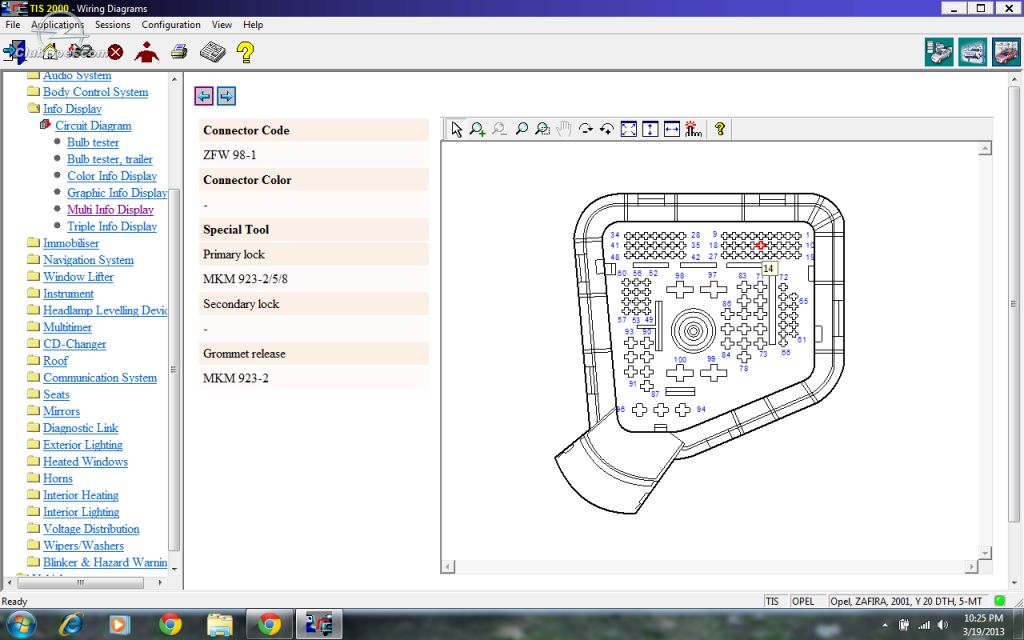Open the Wipers/Washers folder

83,546
